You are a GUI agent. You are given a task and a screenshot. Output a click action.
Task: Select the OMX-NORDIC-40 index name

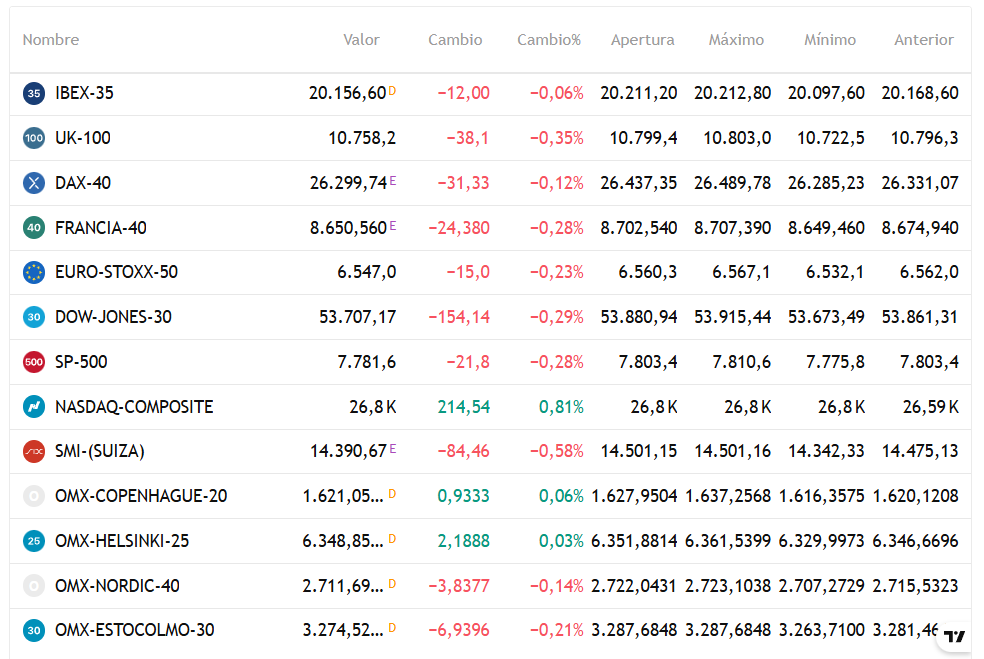coord(117,586)
